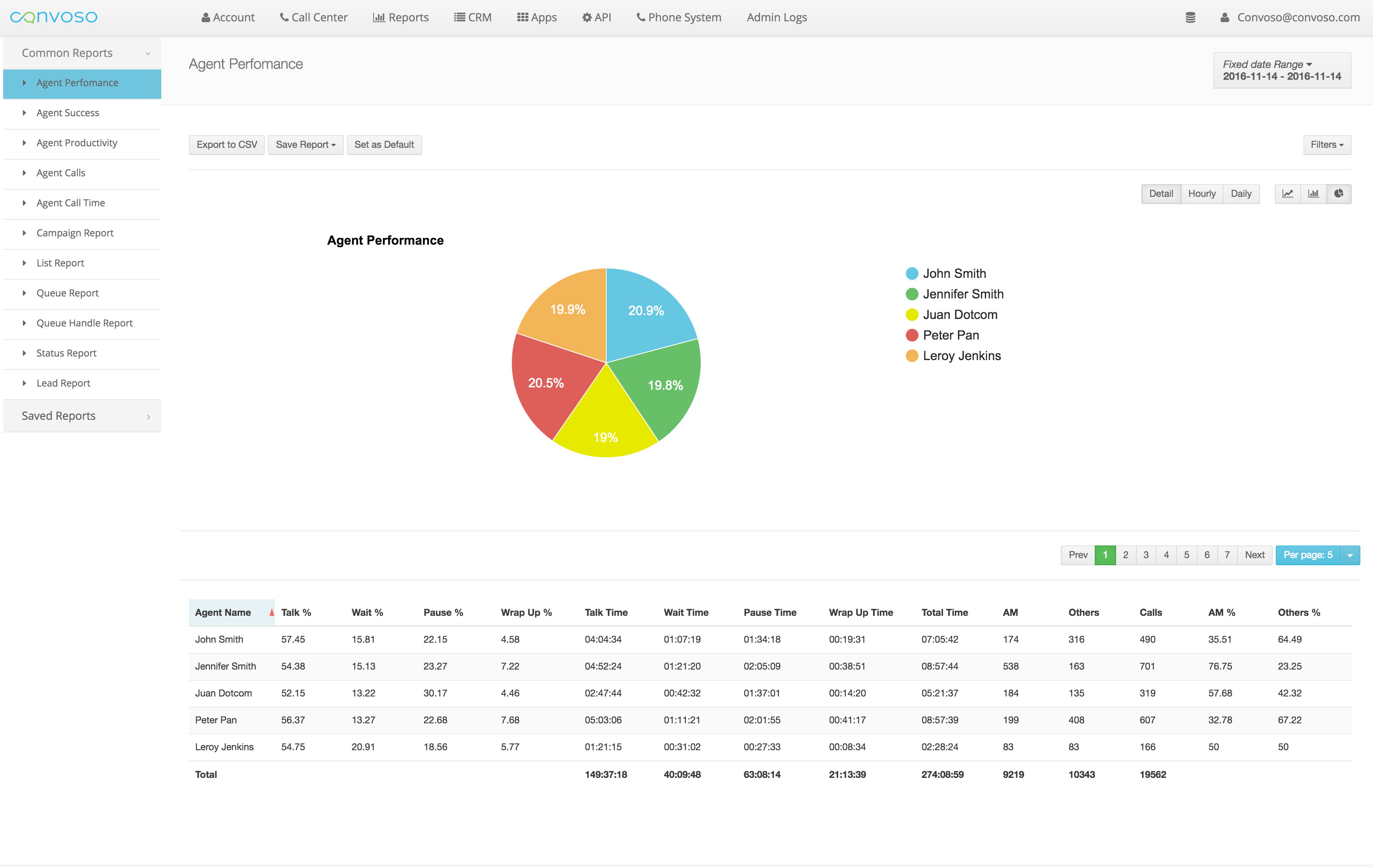The height and width of the screenshot is (868, 1373).
Task: Open the Filters dropdown
Action: [1326, 145]
